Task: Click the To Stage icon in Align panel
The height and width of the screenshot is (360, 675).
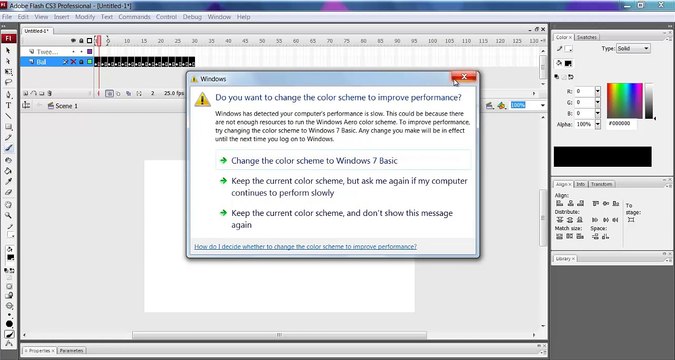Action: coord(631,220)
